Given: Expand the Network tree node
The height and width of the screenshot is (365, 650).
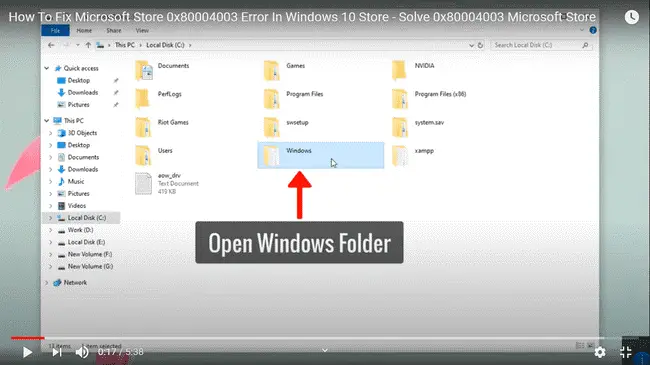Looking at the screenshot, I should coord(46,282).
